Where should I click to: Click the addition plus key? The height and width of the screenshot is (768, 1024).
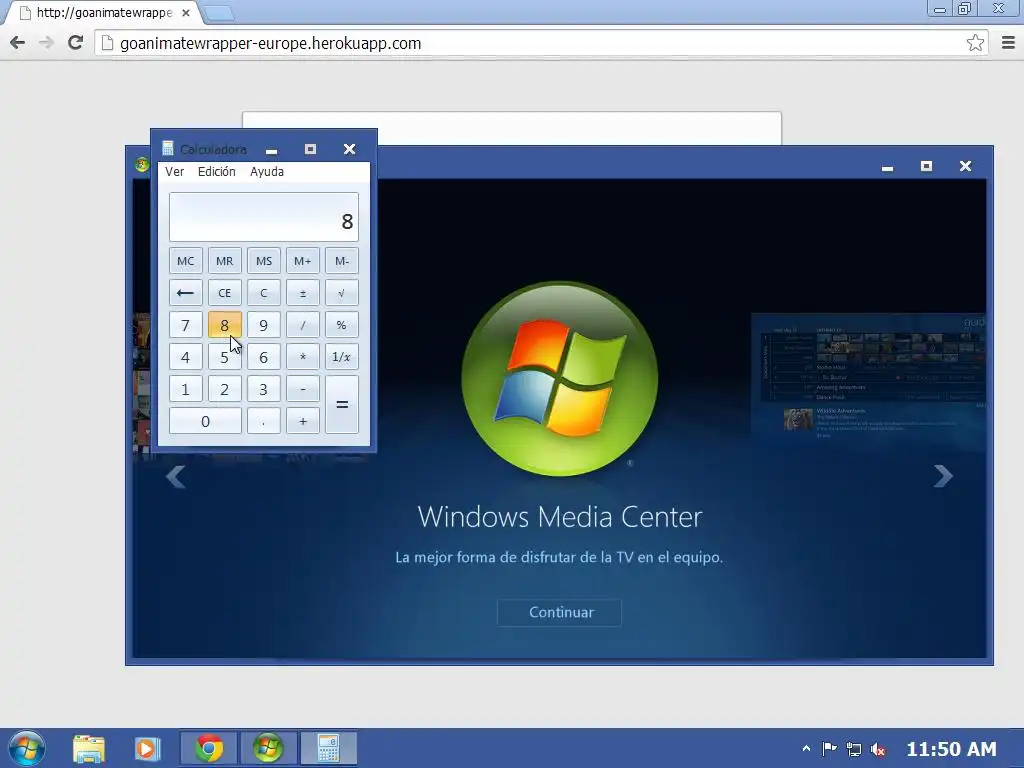click(x=302, y=421)
